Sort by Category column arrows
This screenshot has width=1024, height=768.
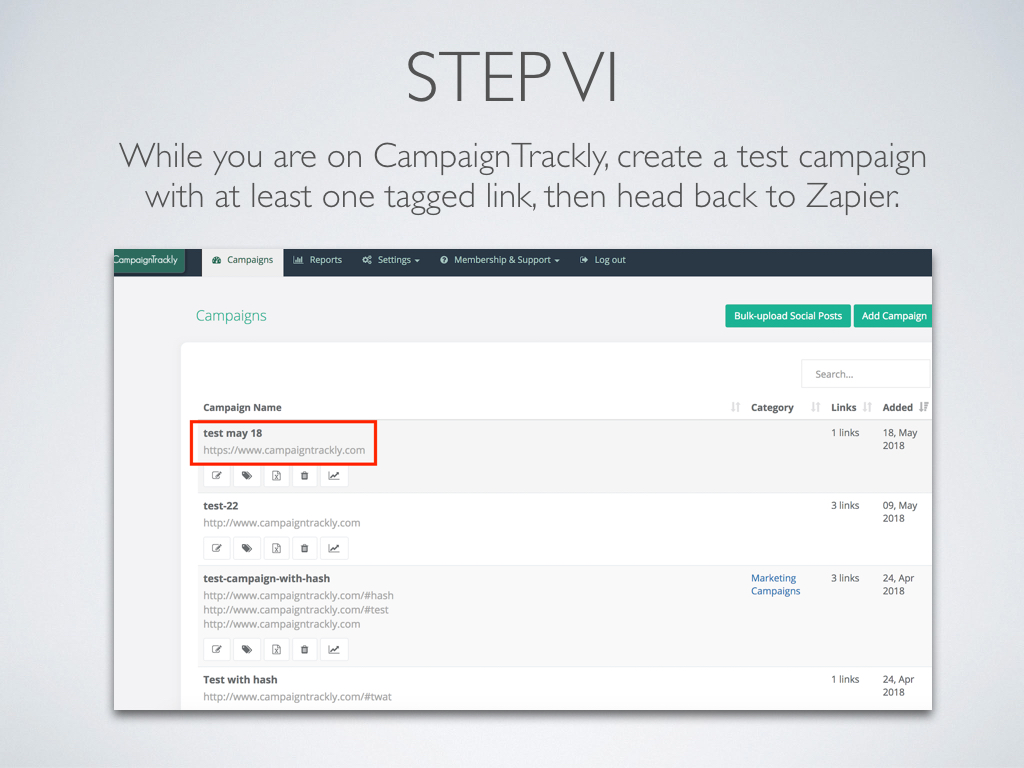click(815, 408)
